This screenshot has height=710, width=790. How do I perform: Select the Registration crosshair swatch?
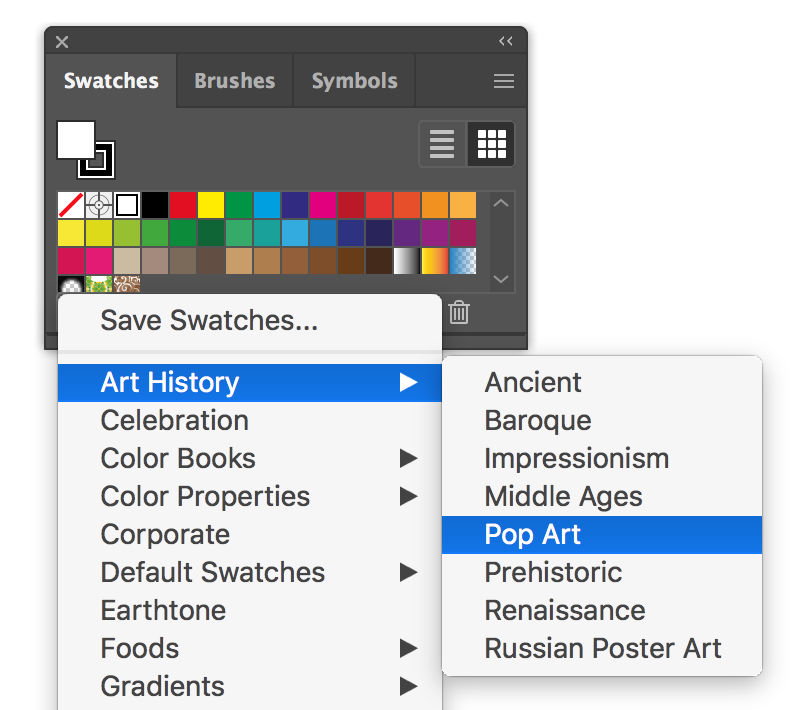coord(99,206)
